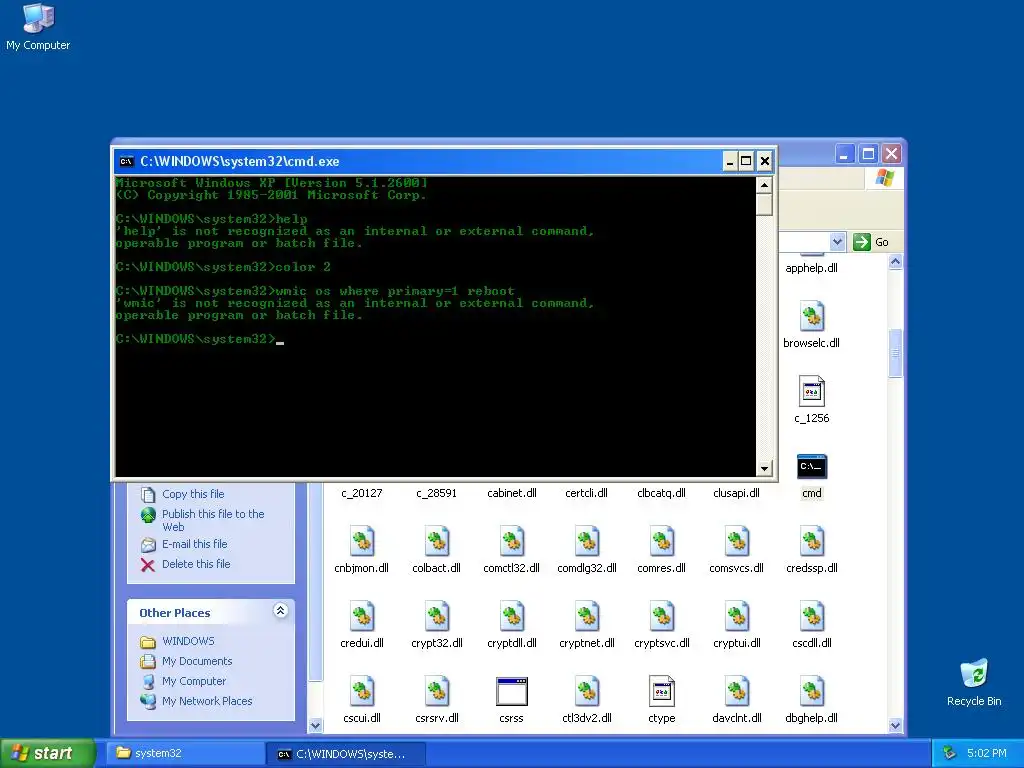Switch to cmd.exe taskbar button

[x=347, y=754]
